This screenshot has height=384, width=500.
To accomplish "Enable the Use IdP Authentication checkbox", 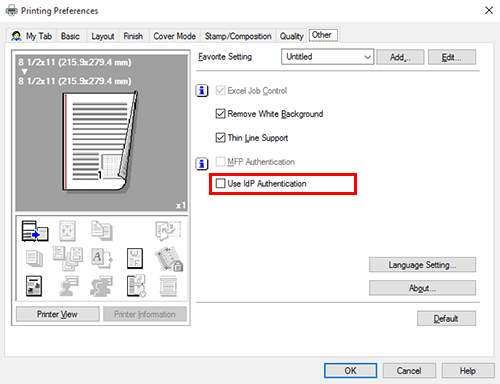I will [220, 183].
